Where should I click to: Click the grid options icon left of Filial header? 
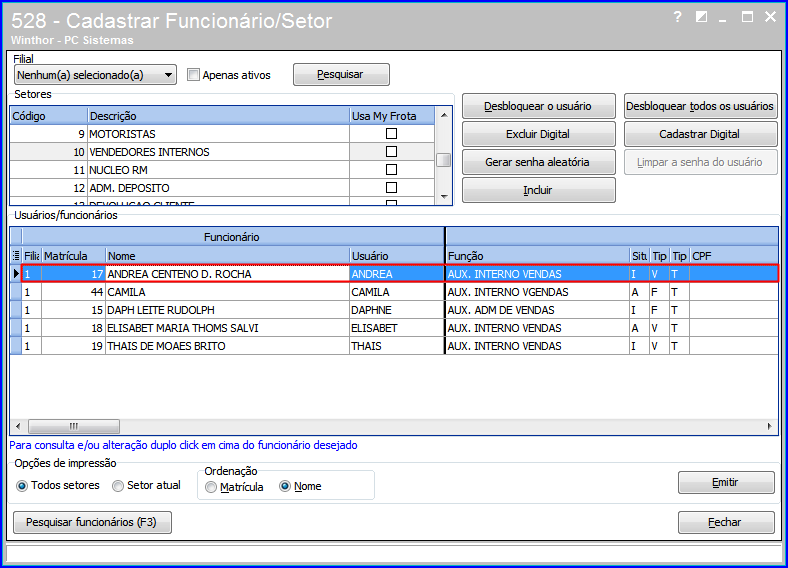point(16,256)
